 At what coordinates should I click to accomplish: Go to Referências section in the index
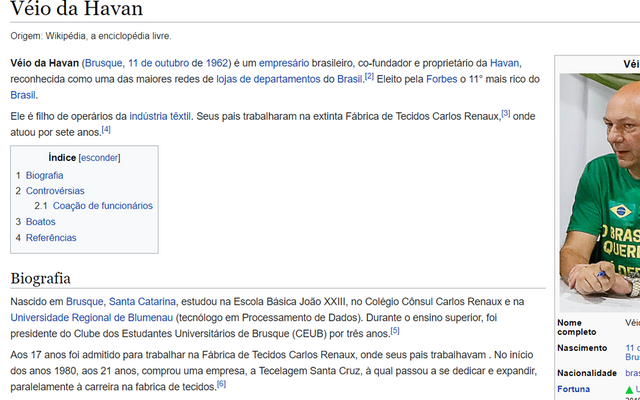click(51, 238)
